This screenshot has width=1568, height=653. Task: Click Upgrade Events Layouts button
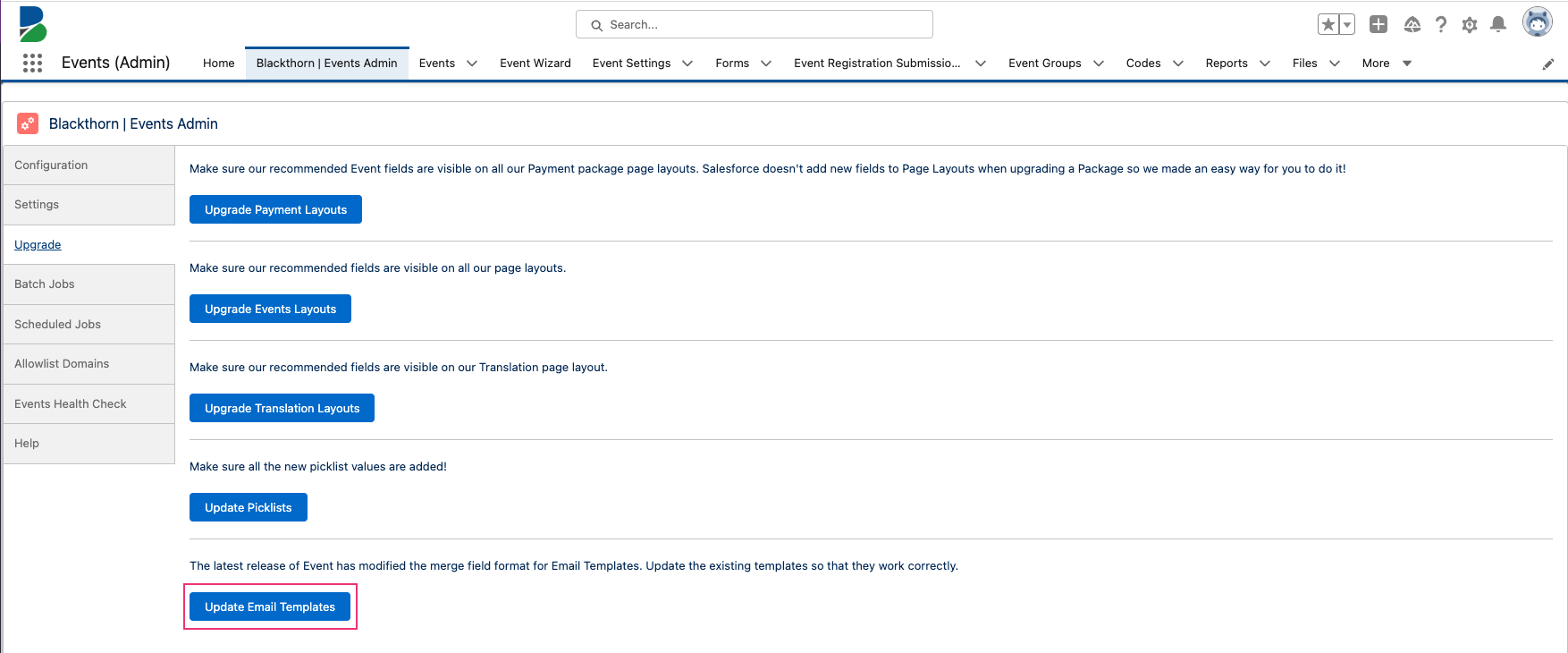coord(270,309)
